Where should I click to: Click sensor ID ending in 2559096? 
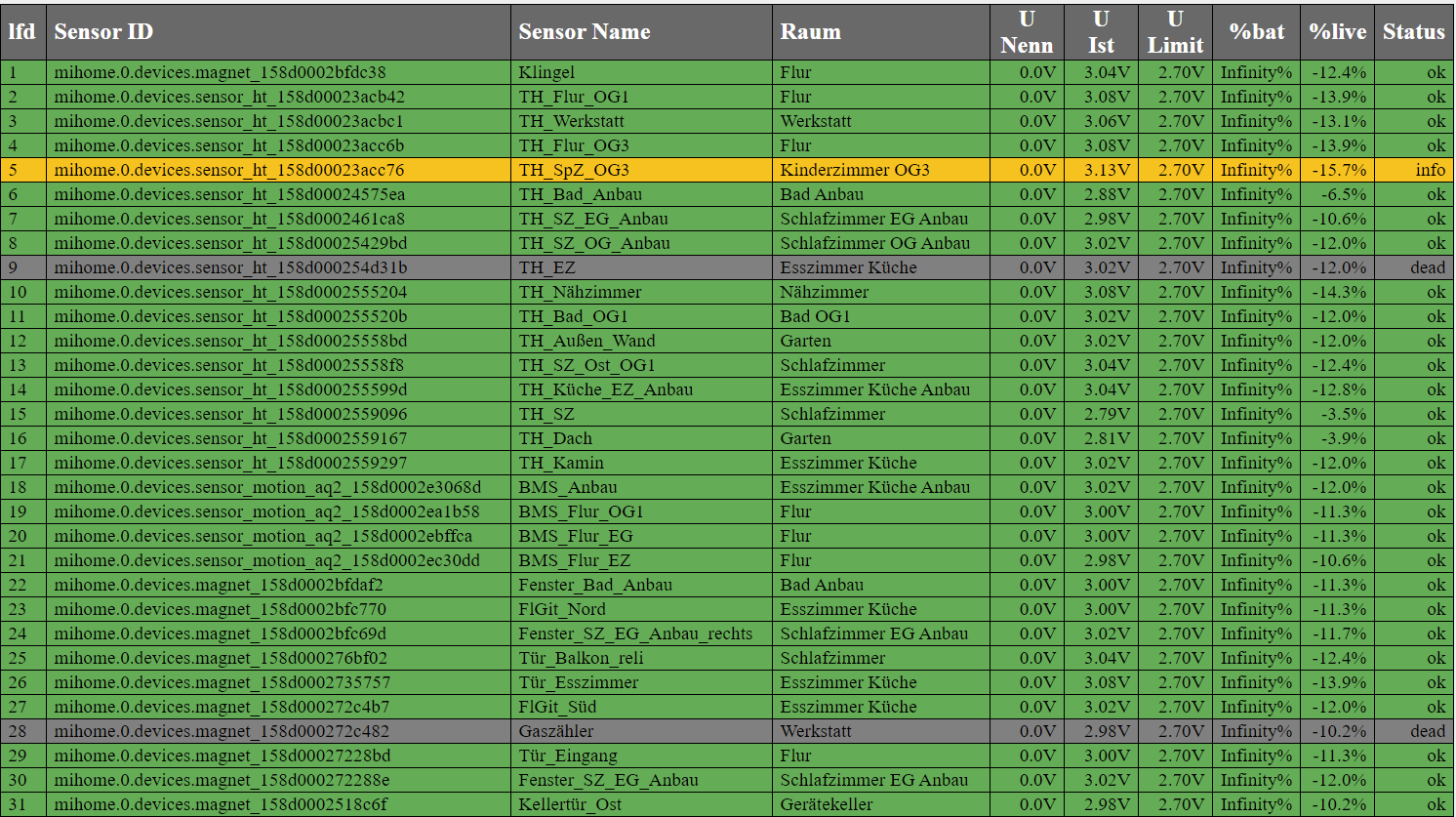coord(230,414)
